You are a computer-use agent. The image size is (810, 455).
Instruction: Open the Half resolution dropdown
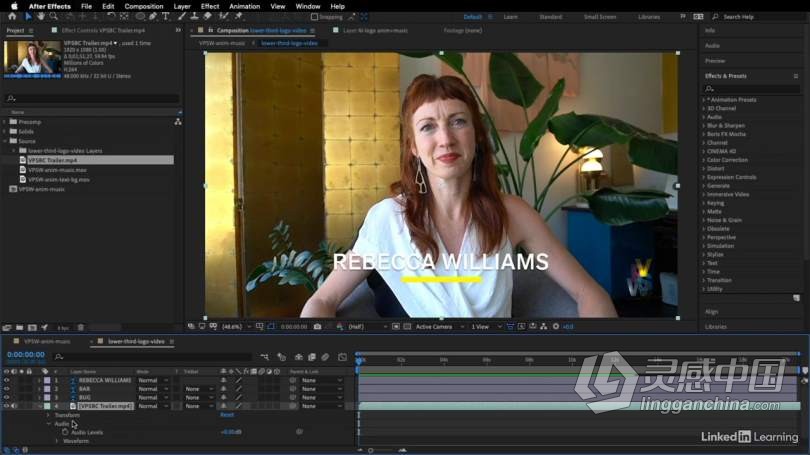tap(368, 326)
